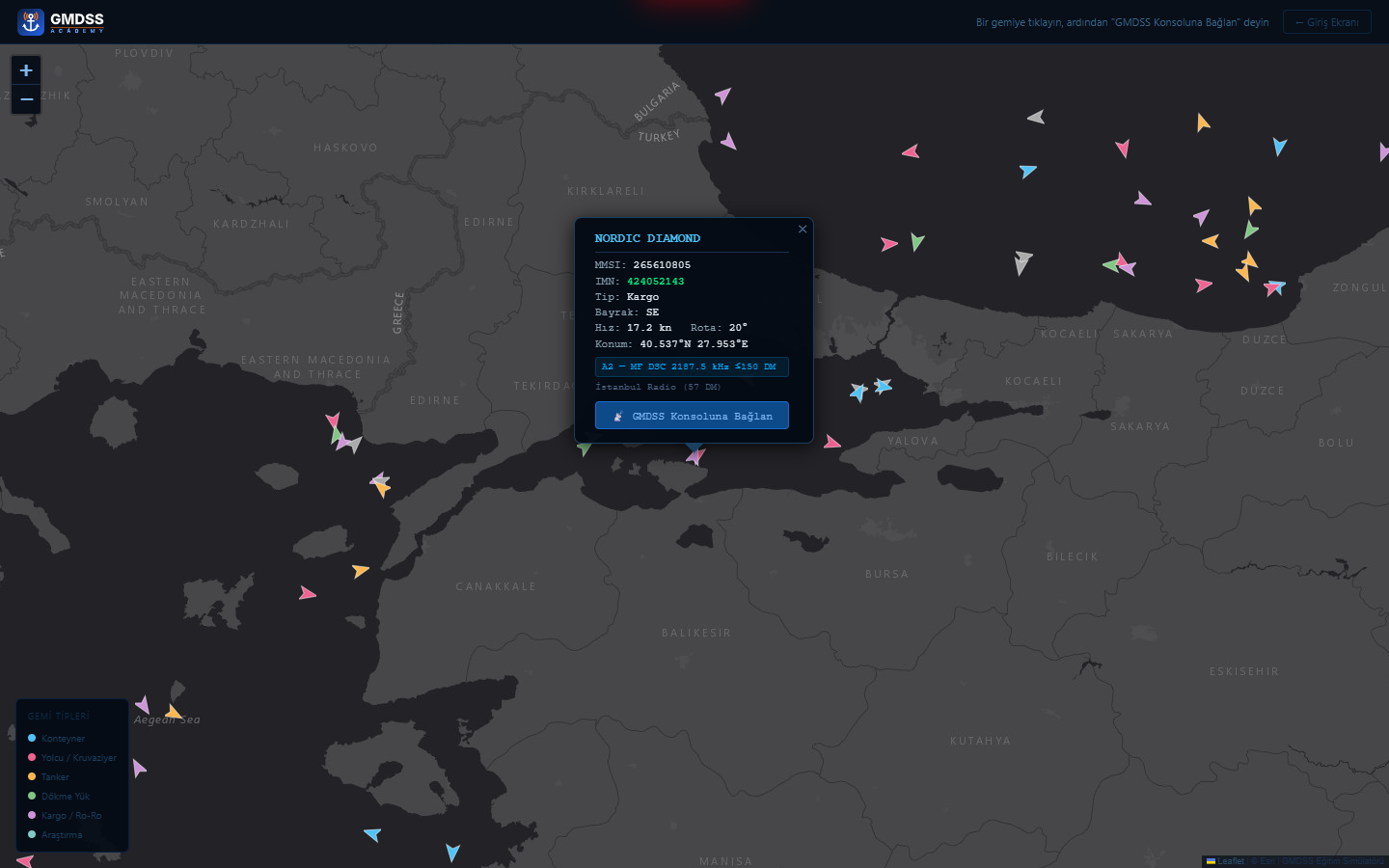Close the NORDIC DIAMOND ship popup
The width and height of the screenshot is (1389, 868).
coord(803,230)
